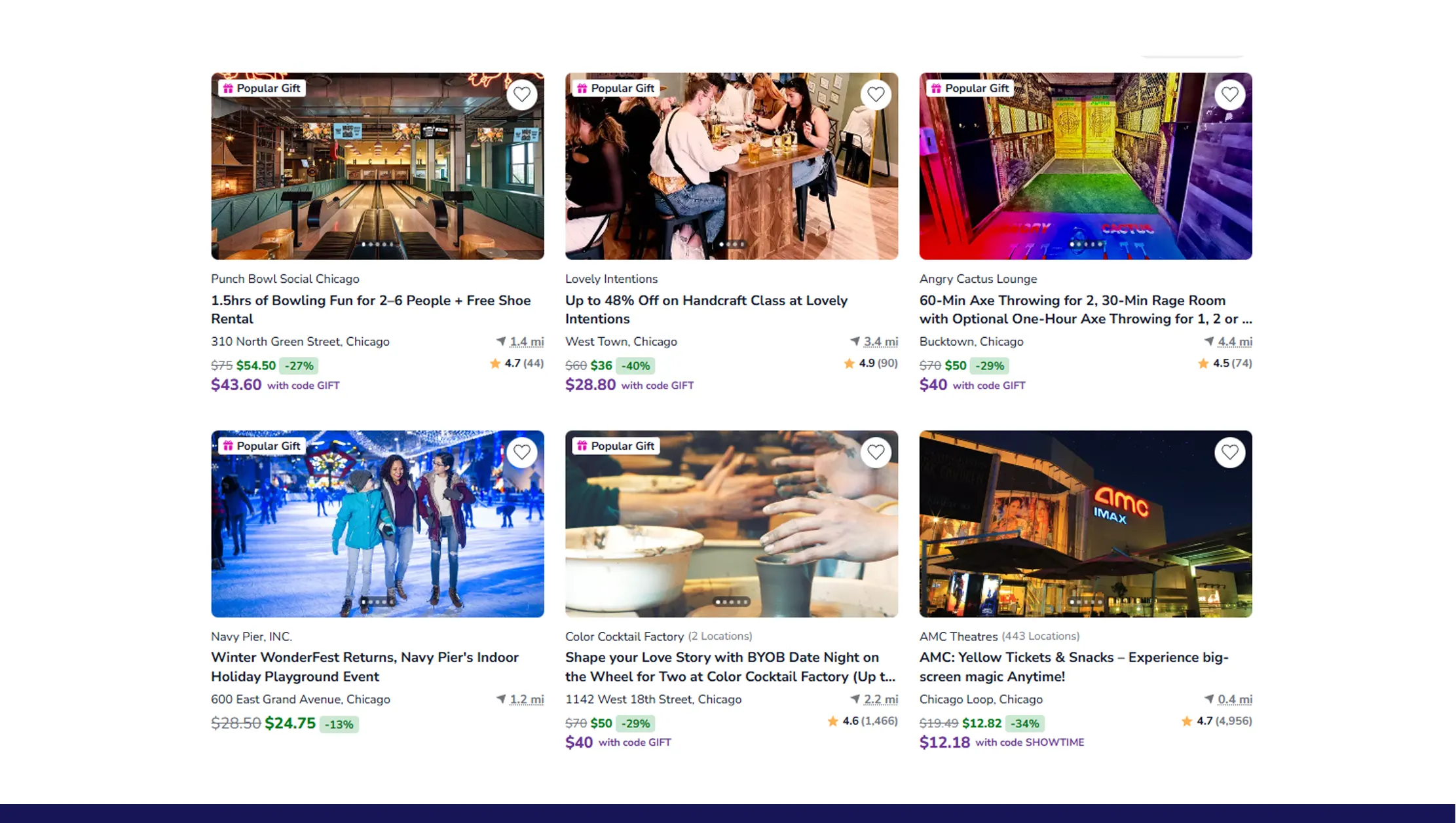Click carousel dots on pottery wheel image

[732, 602]
